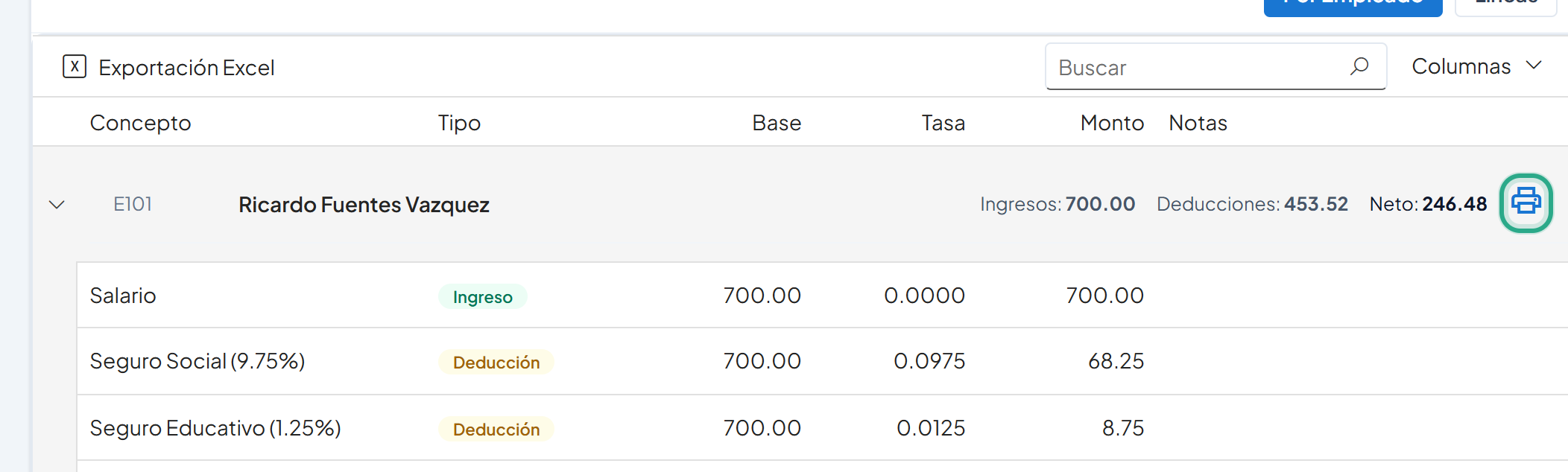This screenshot has height=472, width=1568.
Task: Click the Monto column header
Action: point(1112,123)
